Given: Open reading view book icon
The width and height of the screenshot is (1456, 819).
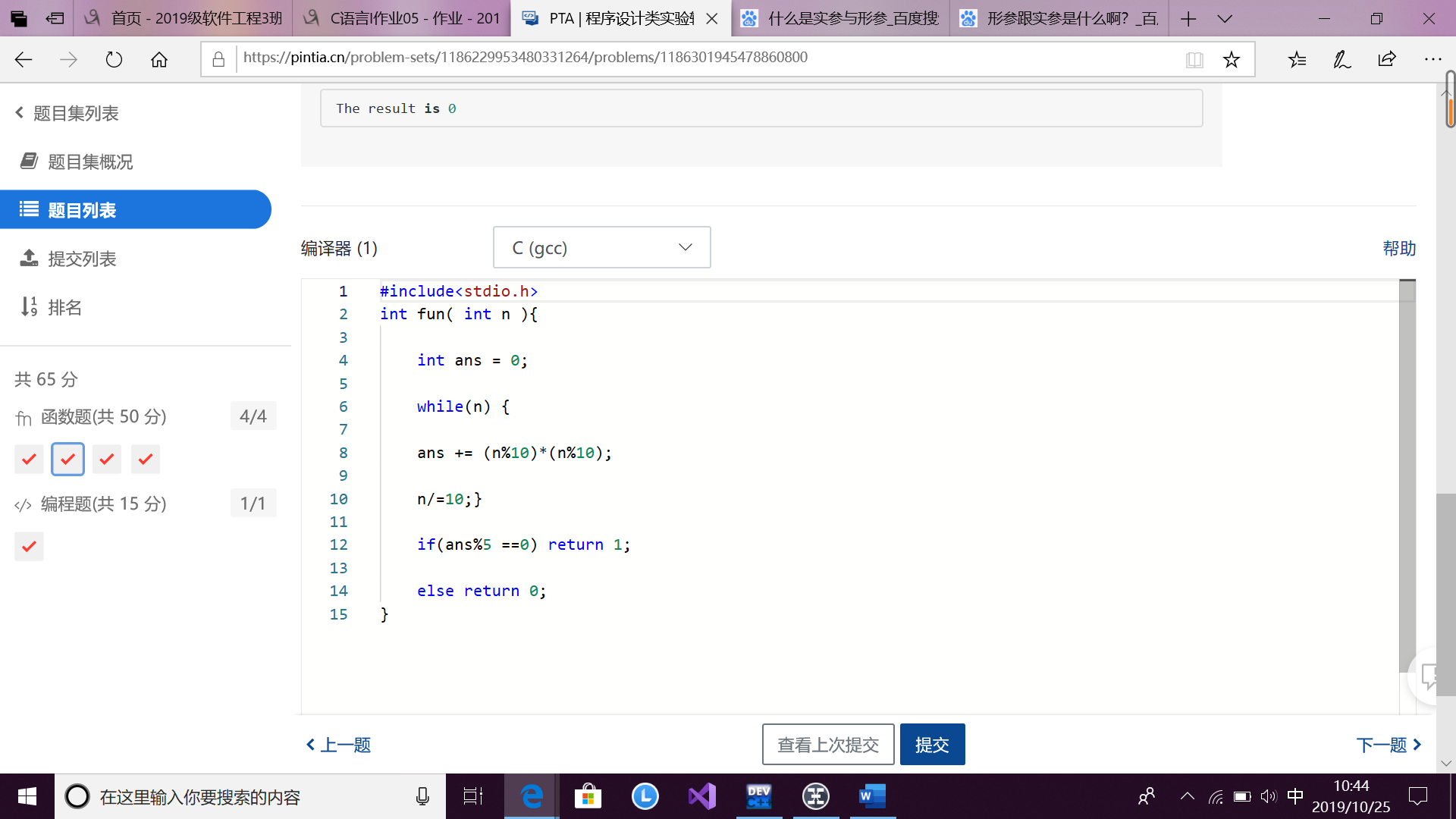Looking at the screenshot, I should tap(1194, 59).
